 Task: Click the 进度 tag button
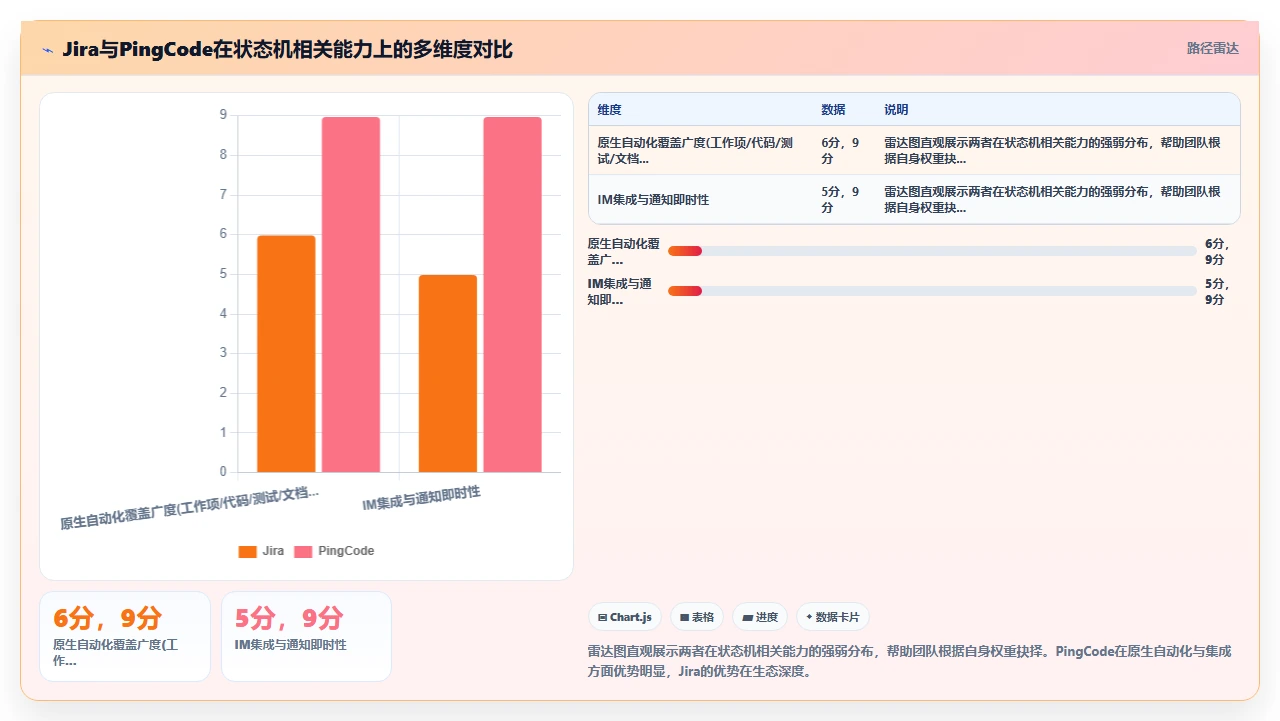[x=760, y=617]
